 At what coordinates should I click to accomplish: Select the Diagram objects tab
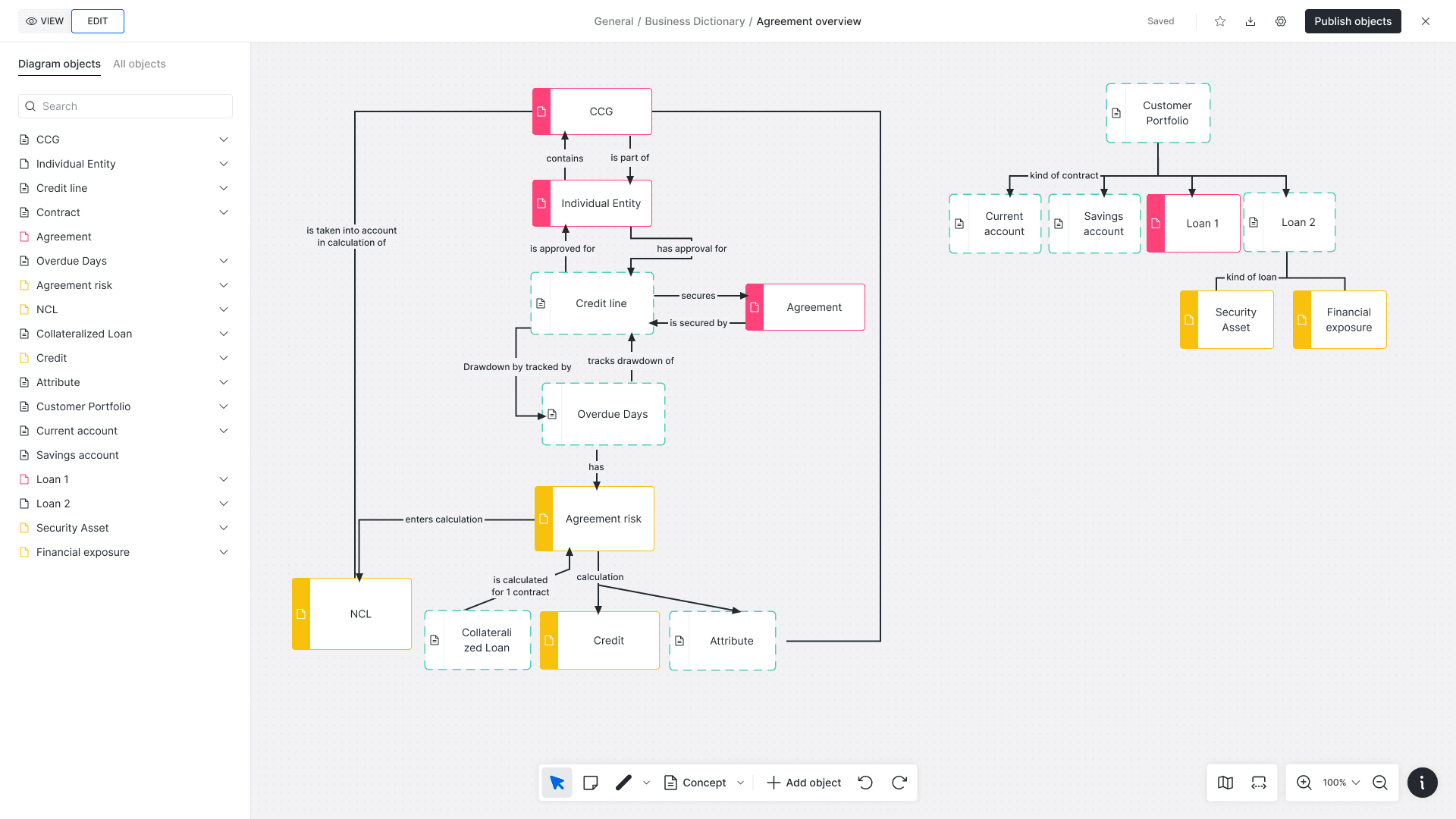click(59, 64)
